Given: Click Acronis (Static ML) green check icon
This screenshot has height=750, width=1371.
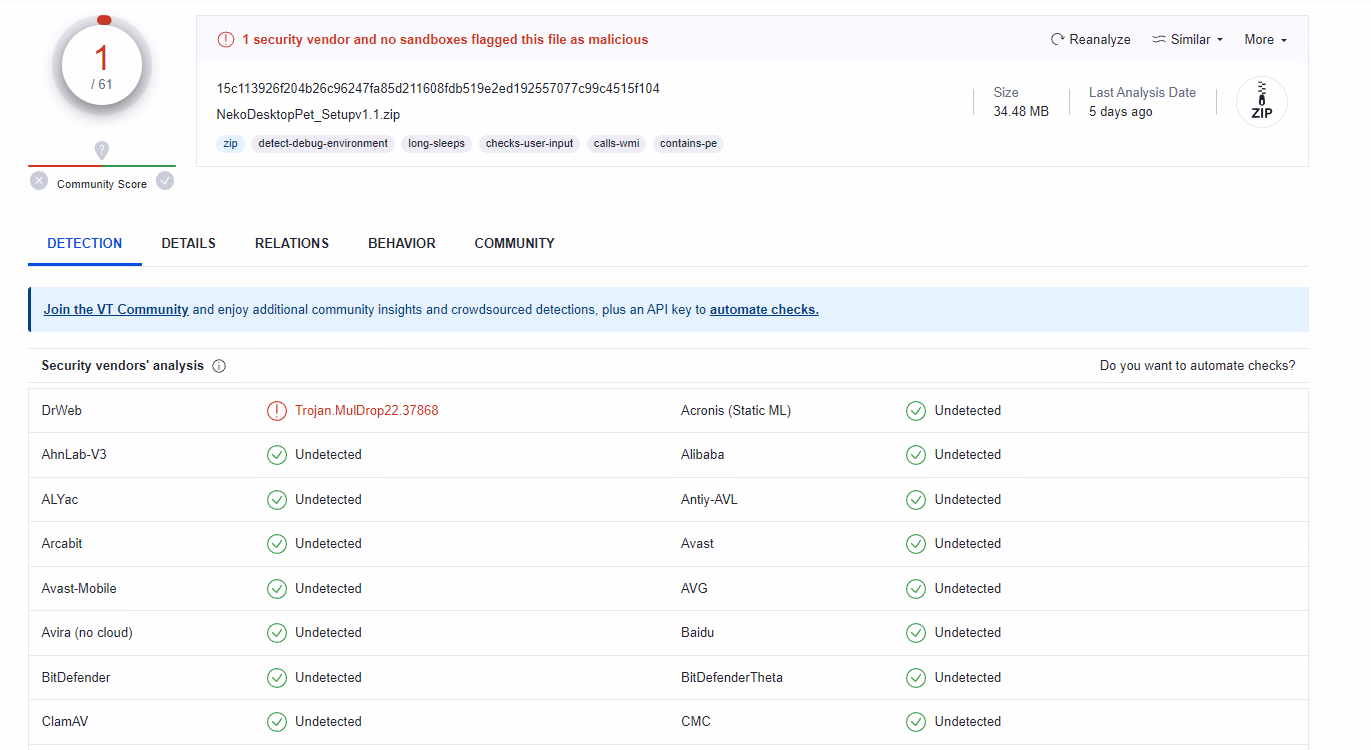Looking at the screenshot, I should click(x=916, y=411).
